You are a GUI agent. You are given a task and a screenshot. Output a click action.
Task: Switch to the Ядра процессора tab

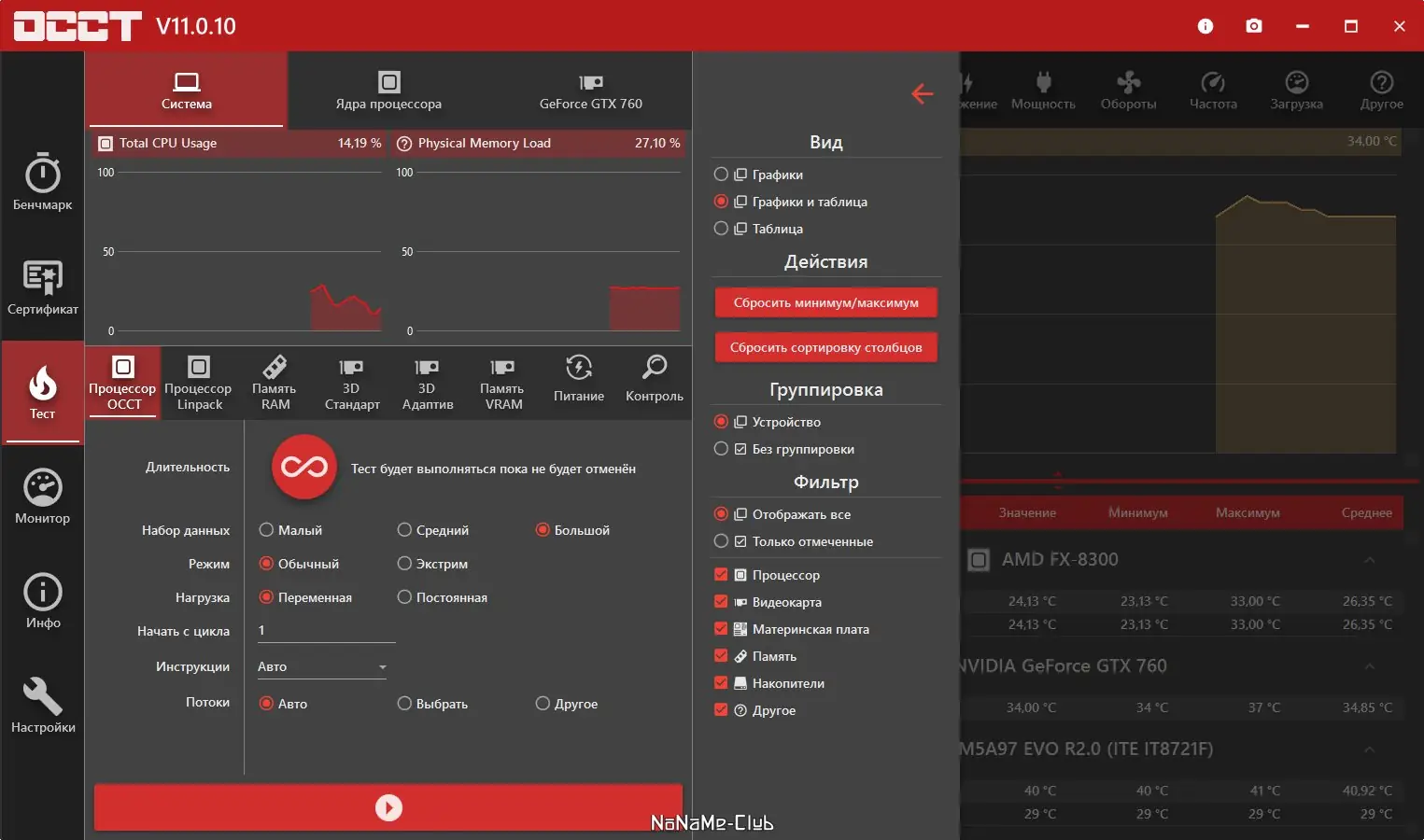[x=388, y=91]
